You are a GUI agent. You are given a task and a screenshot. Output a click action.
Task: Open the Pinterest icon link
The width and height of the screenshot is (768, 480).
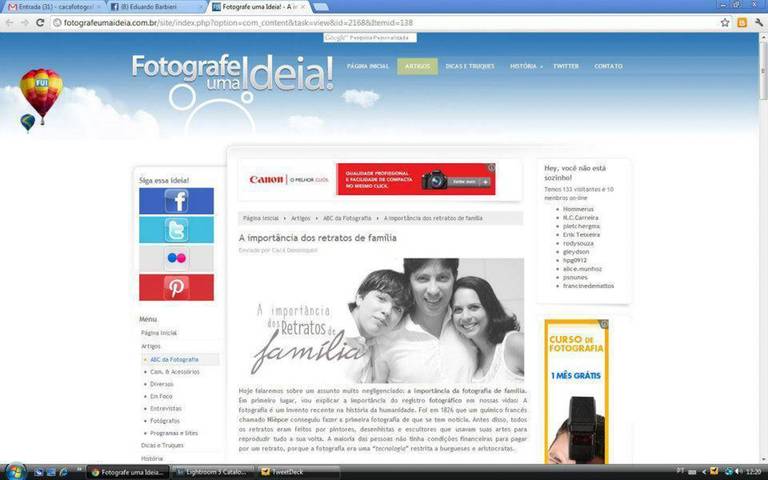point(176,288)
